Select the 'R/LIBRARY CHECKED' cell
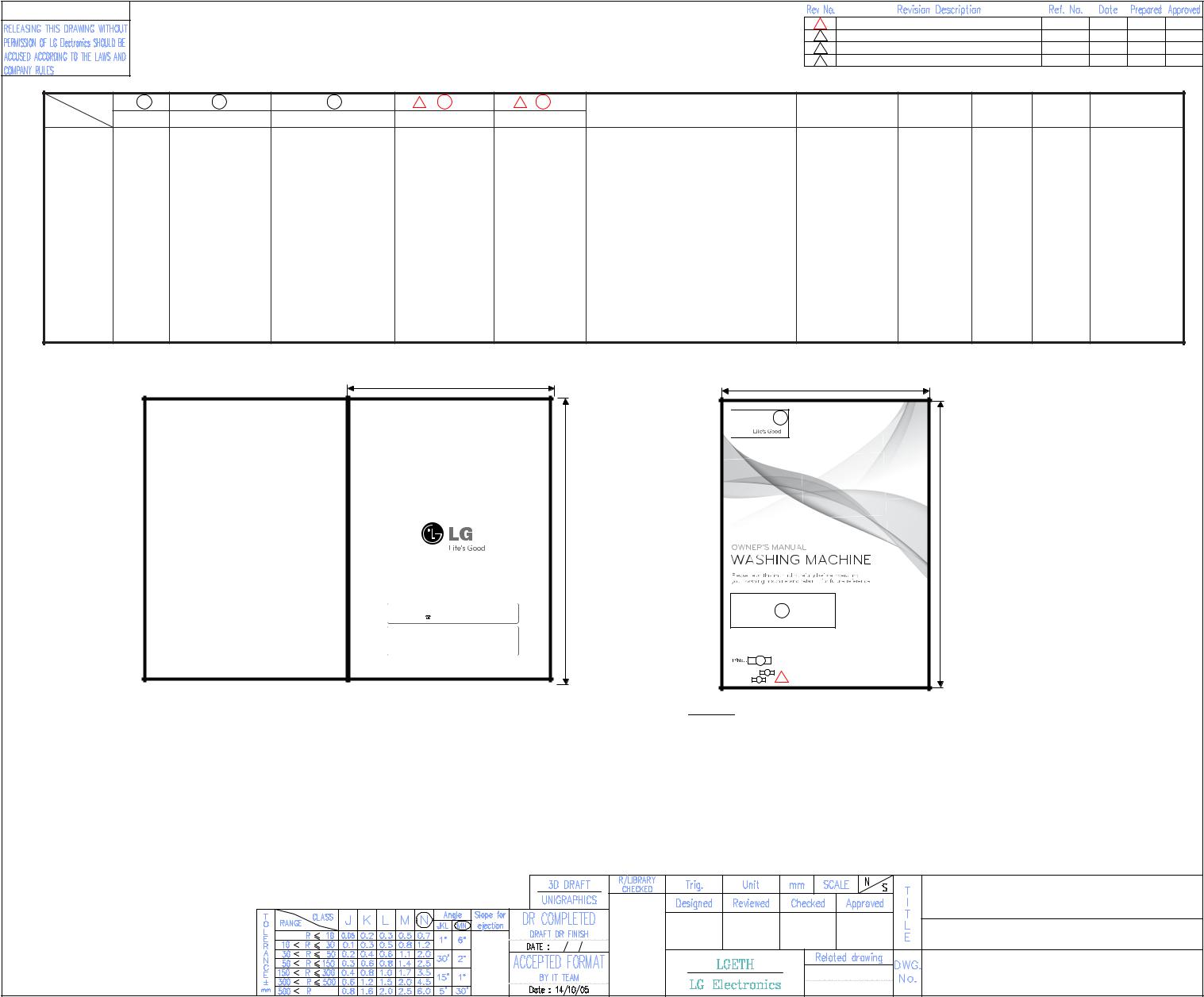1204x997 pixels. 637,884
